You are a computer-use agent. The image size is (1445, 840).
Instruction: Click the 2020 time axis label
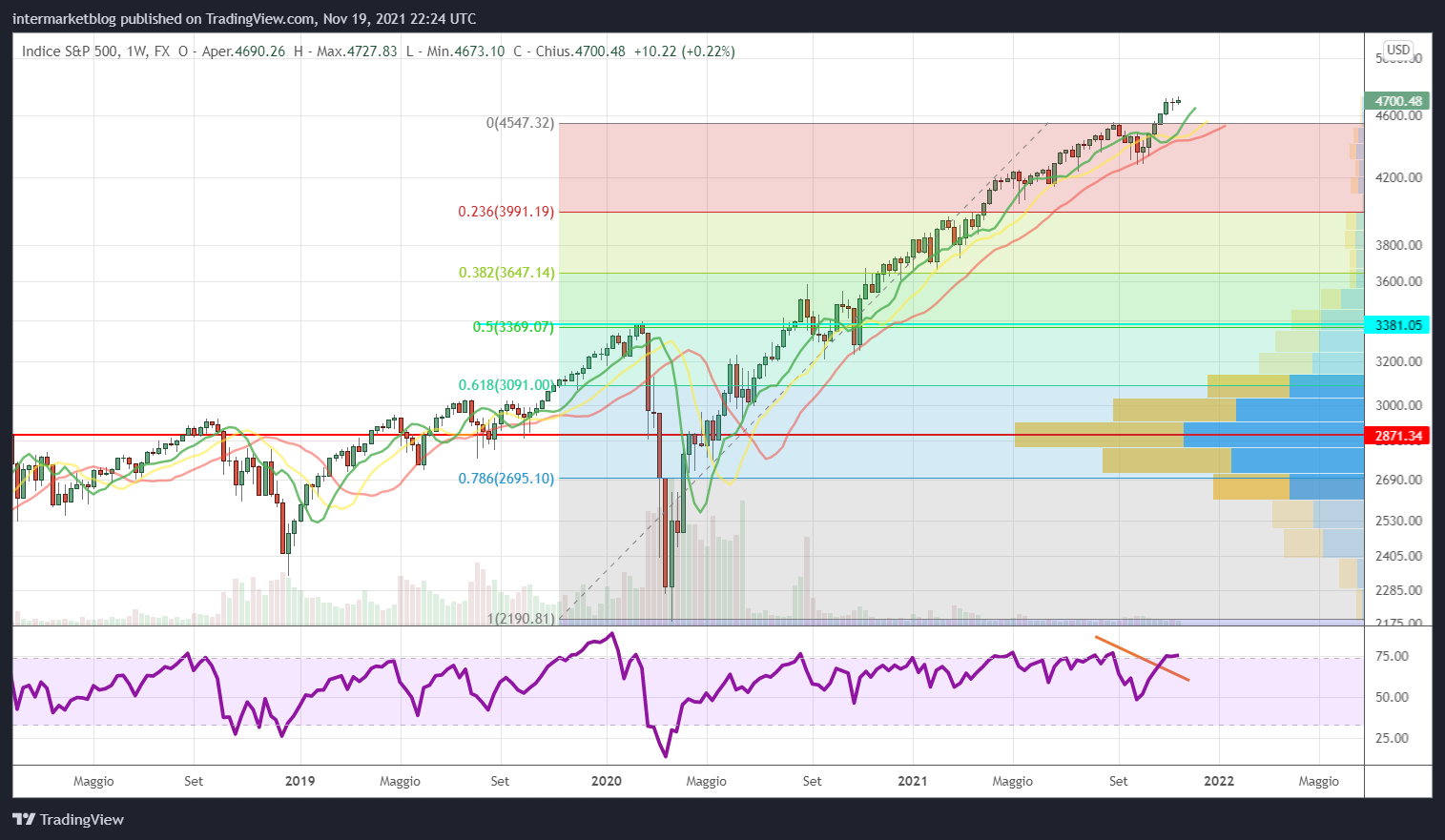[606, 781]
